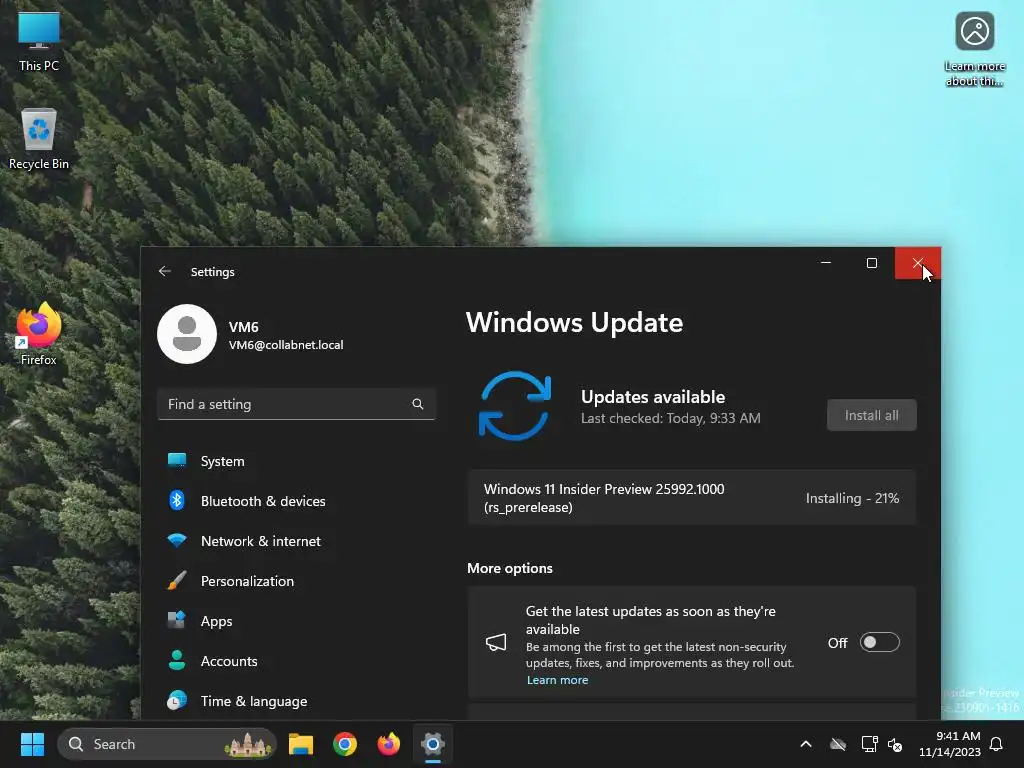Click the Install all button
This screenshot has height=768, width=1024.
click(871, 415)
